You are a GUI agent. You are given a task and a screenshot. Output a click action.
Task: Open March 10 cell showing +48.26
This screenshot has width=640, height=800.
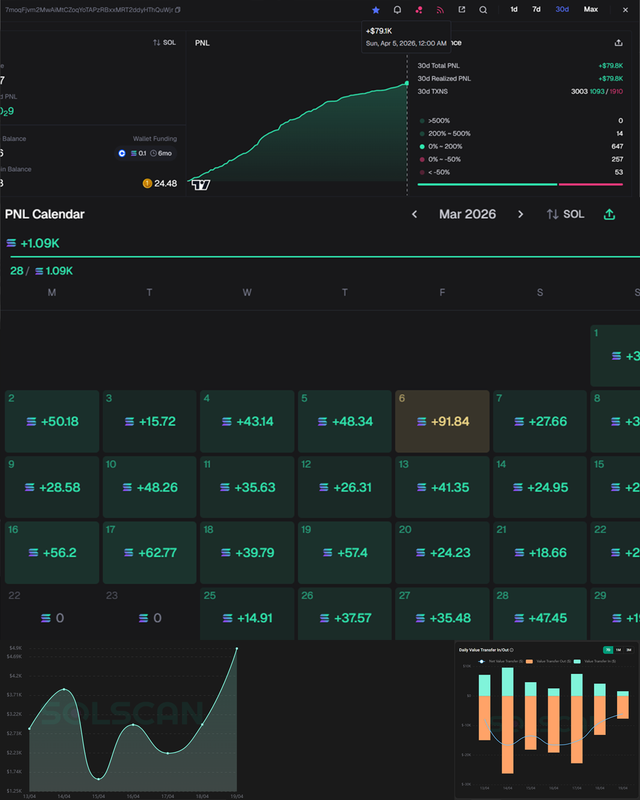pyautogui.click(x=150, y=487)
